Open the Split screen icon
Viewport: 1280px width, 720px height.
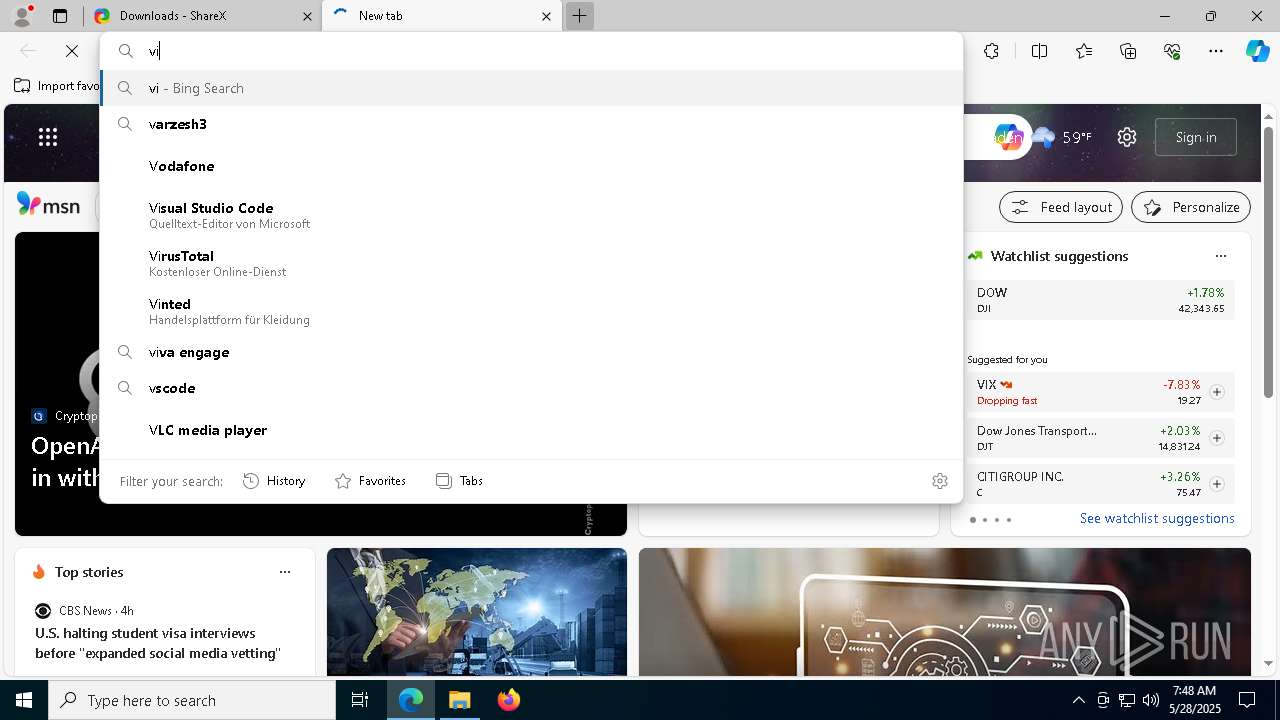pyautogui.click(x=1039, y=51)
